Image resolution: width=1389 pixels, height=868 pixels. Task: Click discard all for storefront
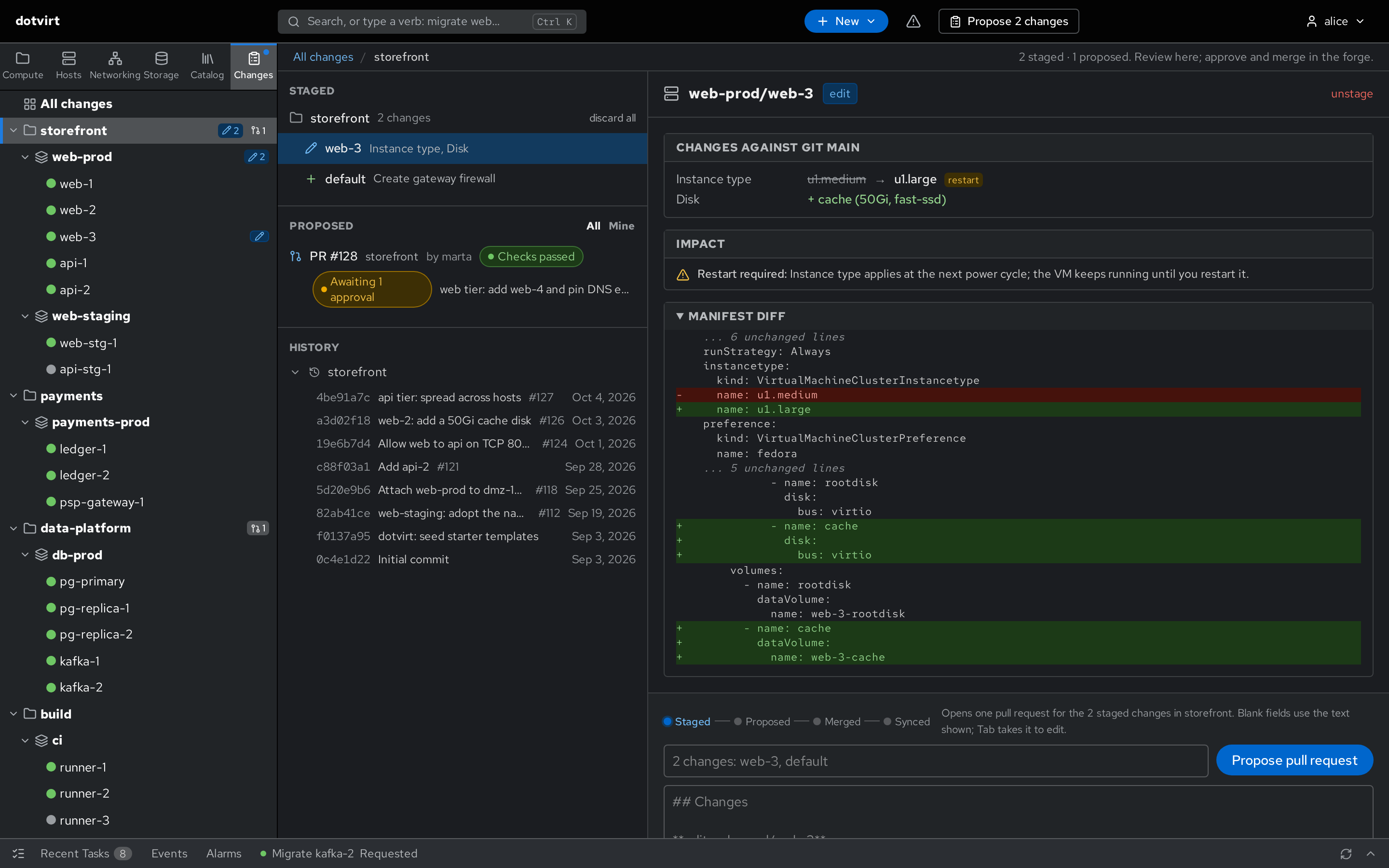[x=613, y=118]
